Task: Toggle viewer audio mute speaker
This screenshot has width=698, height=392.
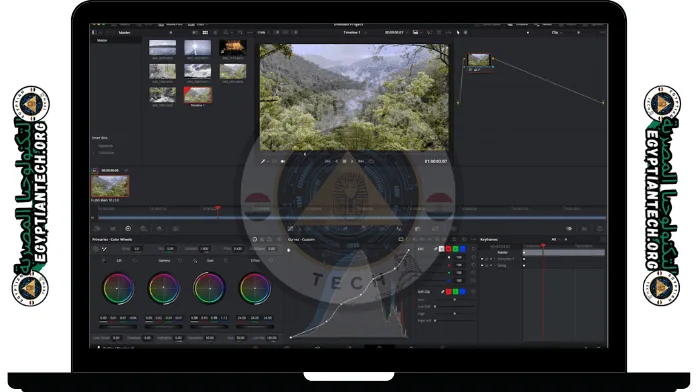Action: point(283,161)
